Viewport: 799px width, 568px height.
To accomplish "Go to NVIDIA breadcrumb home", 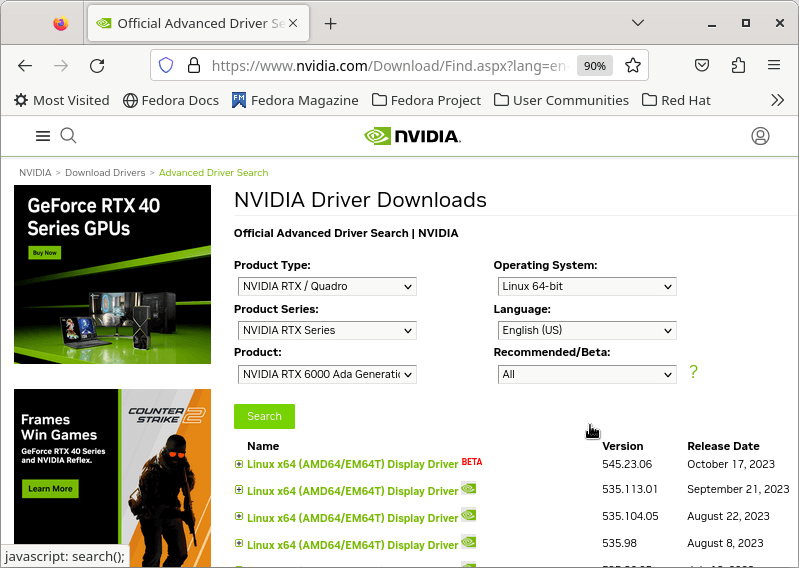I will 35,173.
